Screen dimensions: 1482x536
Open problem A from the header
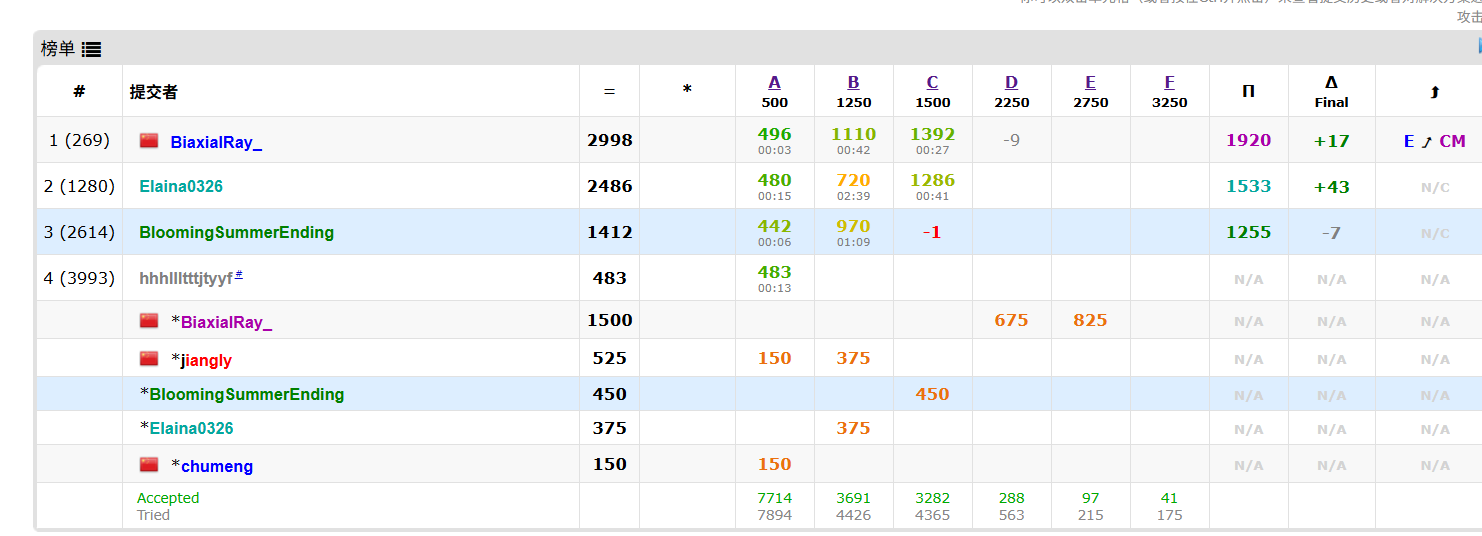774,83
